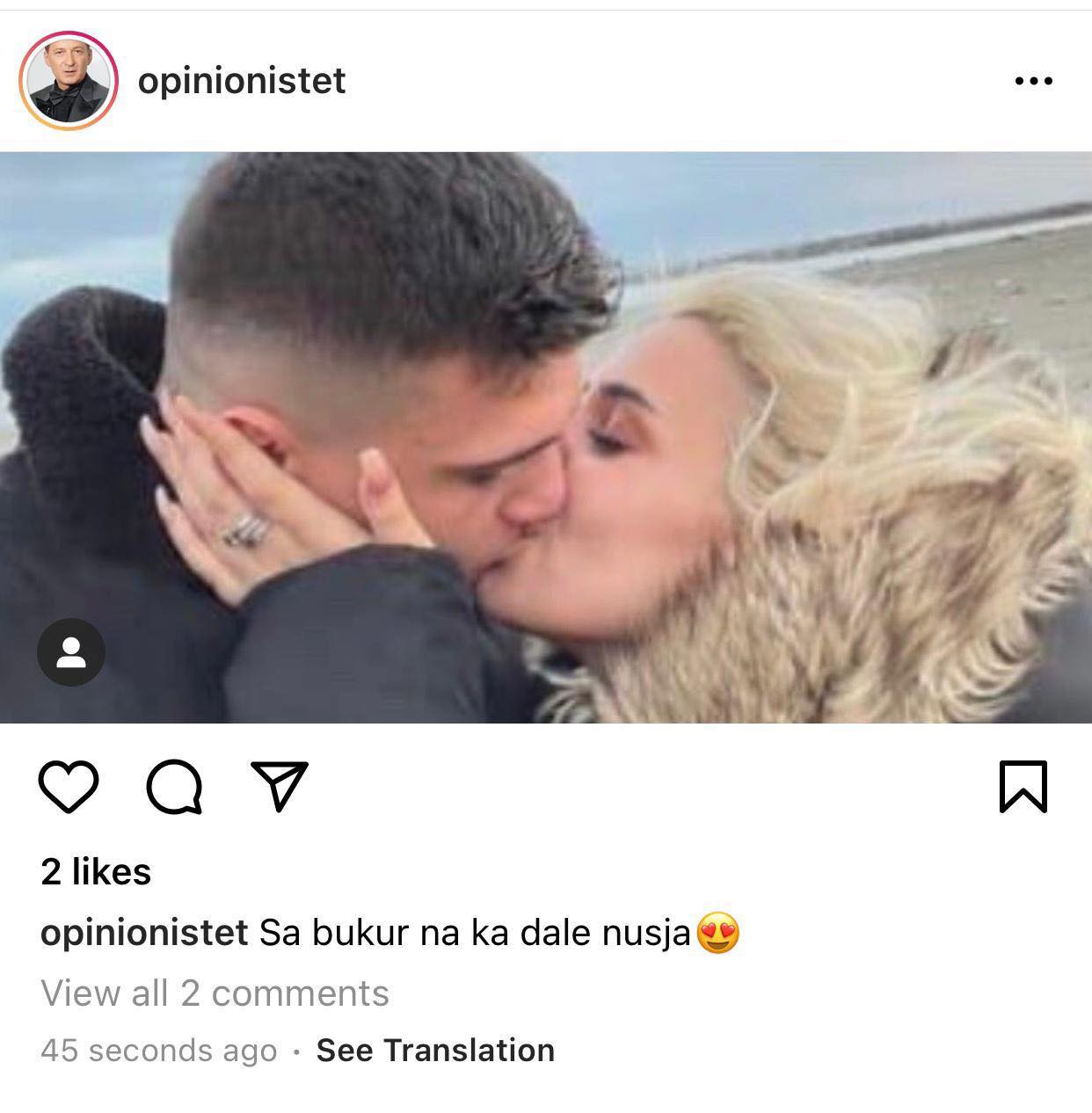The width and height of the screenshot is (1092, 1113).
Task: Open the opinionistet profile picture story
Action: [x=69, y=81]
